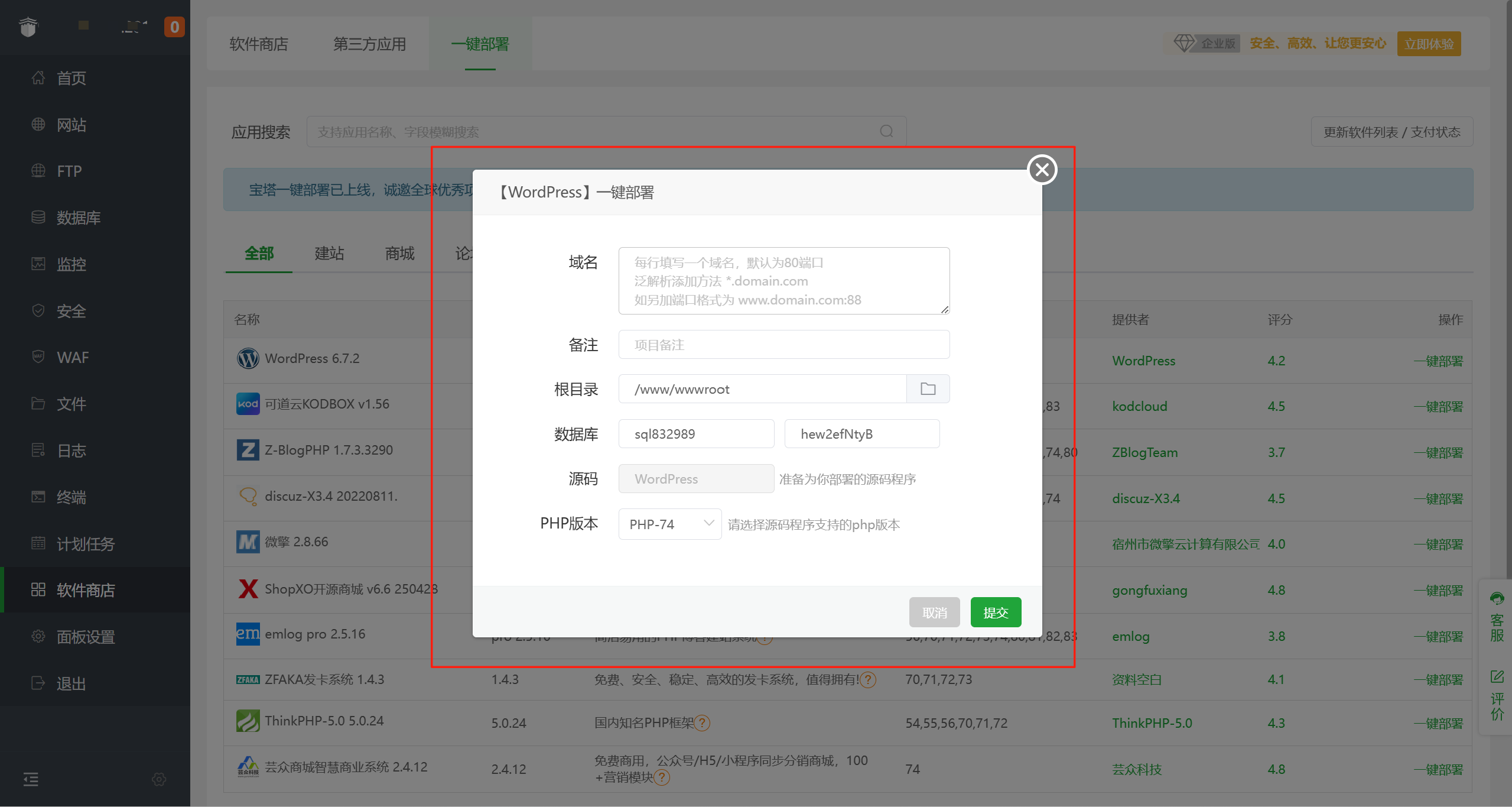Click the 应用搜索 search input
The image size is (1512, 807).
click(x=606, y=131)
